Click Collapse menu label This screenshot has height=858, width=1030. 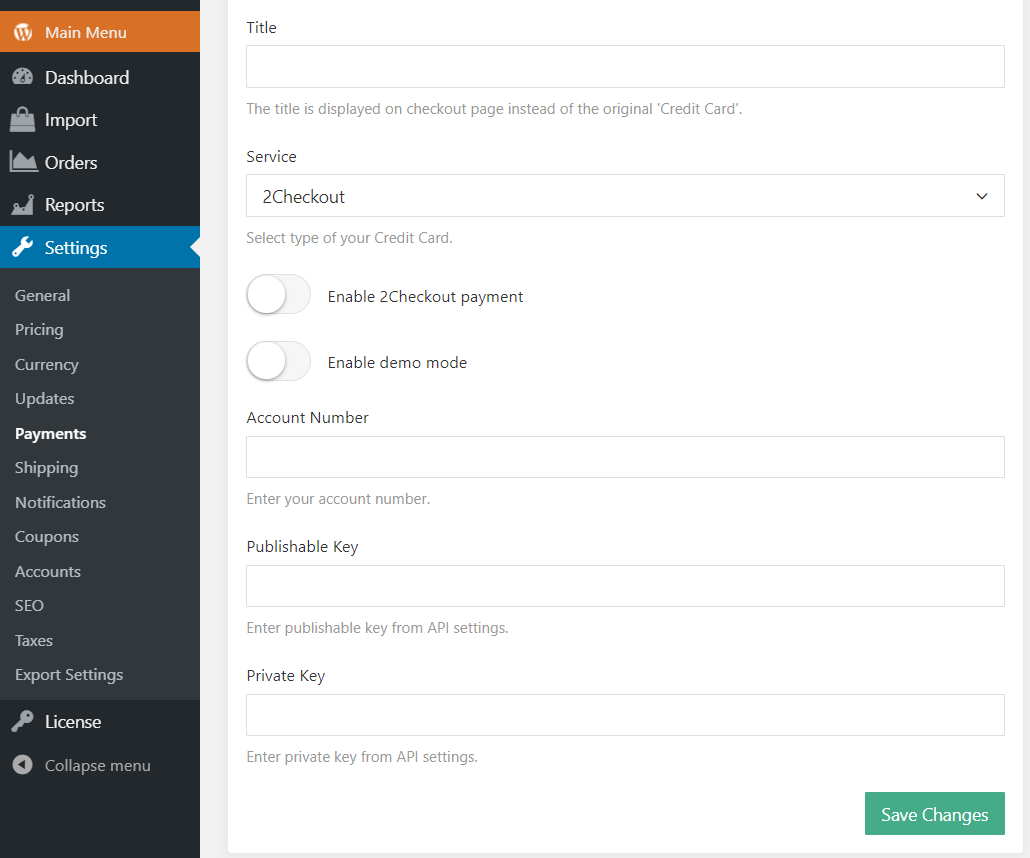click(x=97, y=765)
